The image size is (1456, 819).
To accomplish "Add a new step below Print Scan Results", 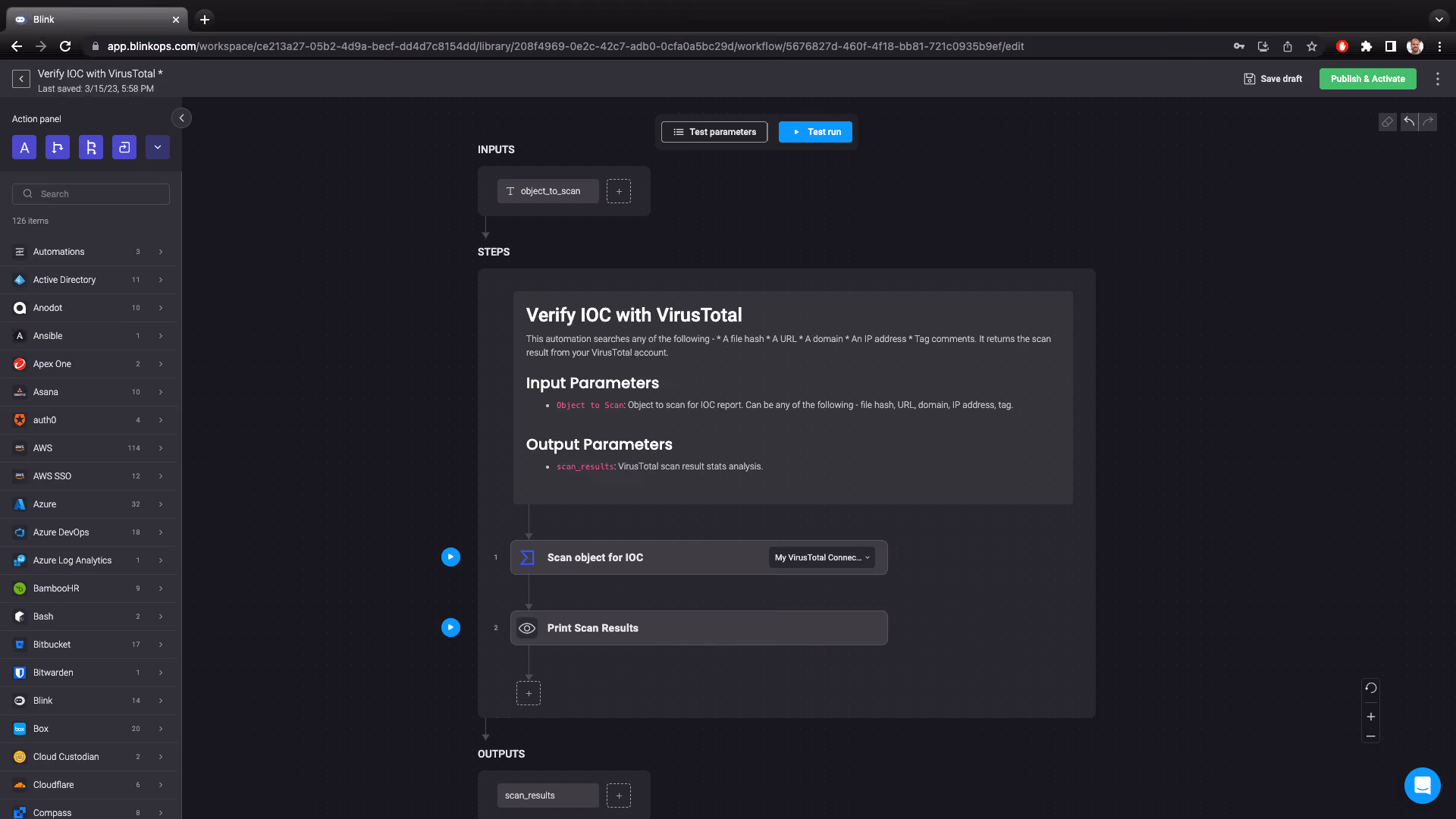I will 529,693.
